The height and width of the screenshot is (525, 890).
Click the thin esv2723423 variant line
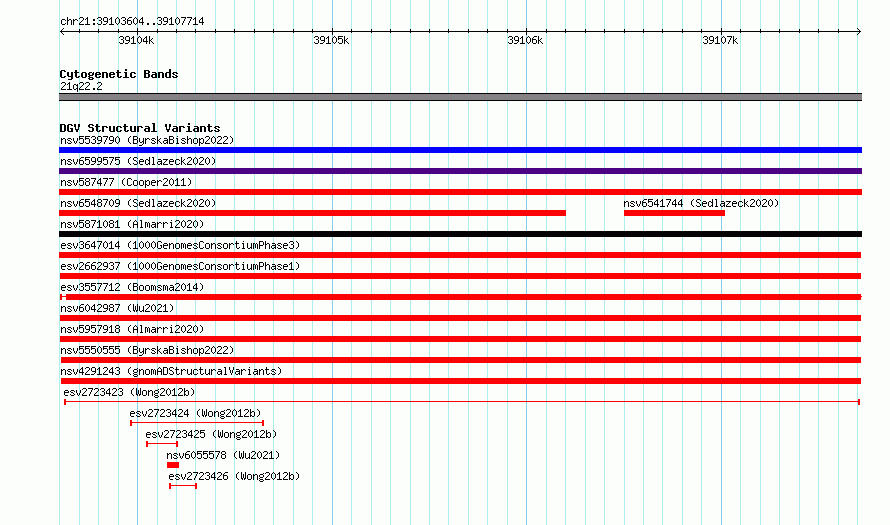pyautogui.click(x=462, y=402)
